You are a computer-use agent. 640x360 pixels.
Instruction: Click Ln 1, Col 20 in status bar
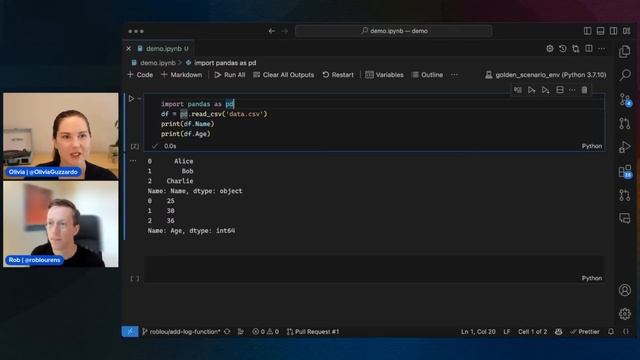[478, 331]
